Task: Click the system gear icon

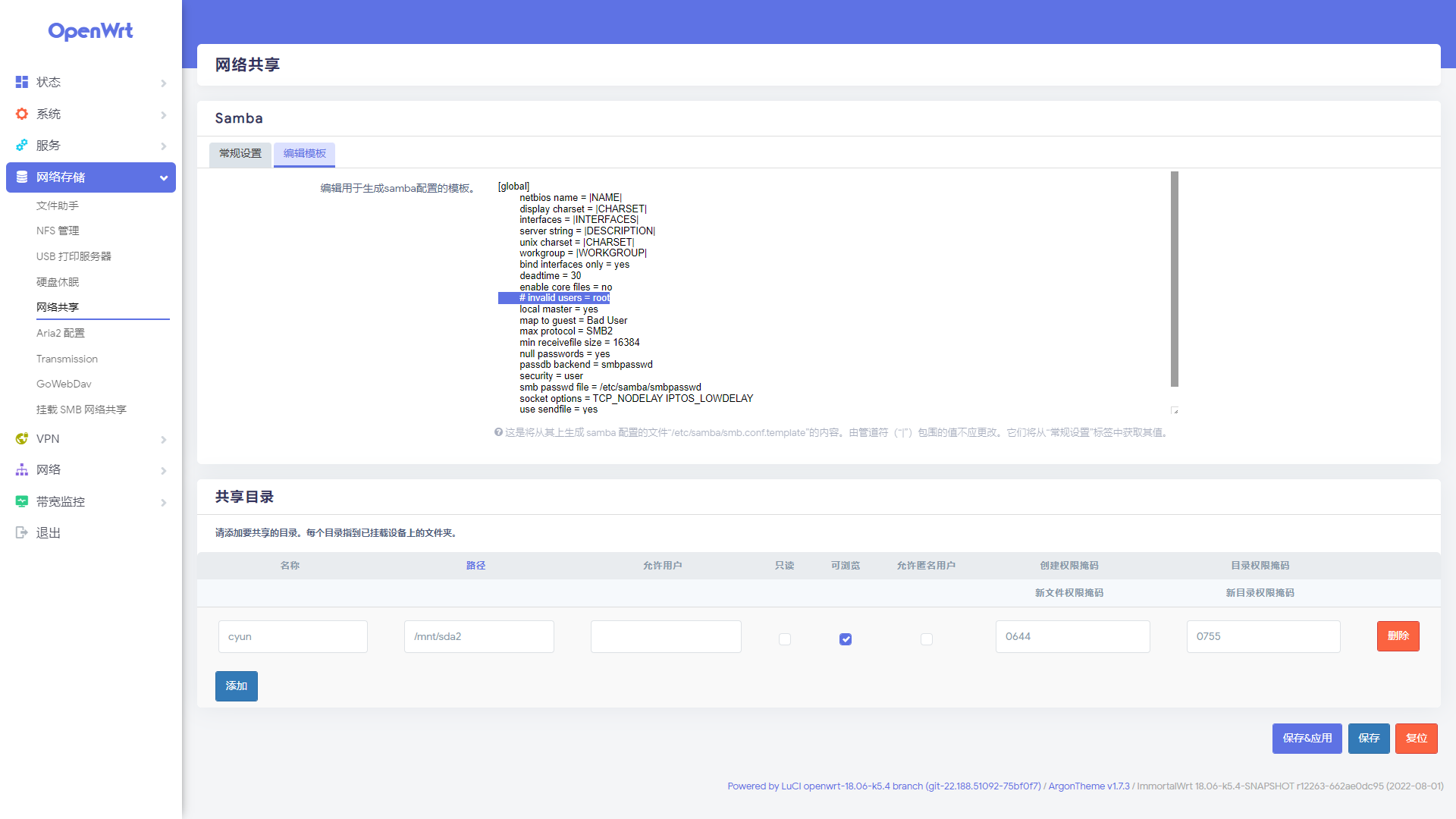Action: click(x=22, y=114)
